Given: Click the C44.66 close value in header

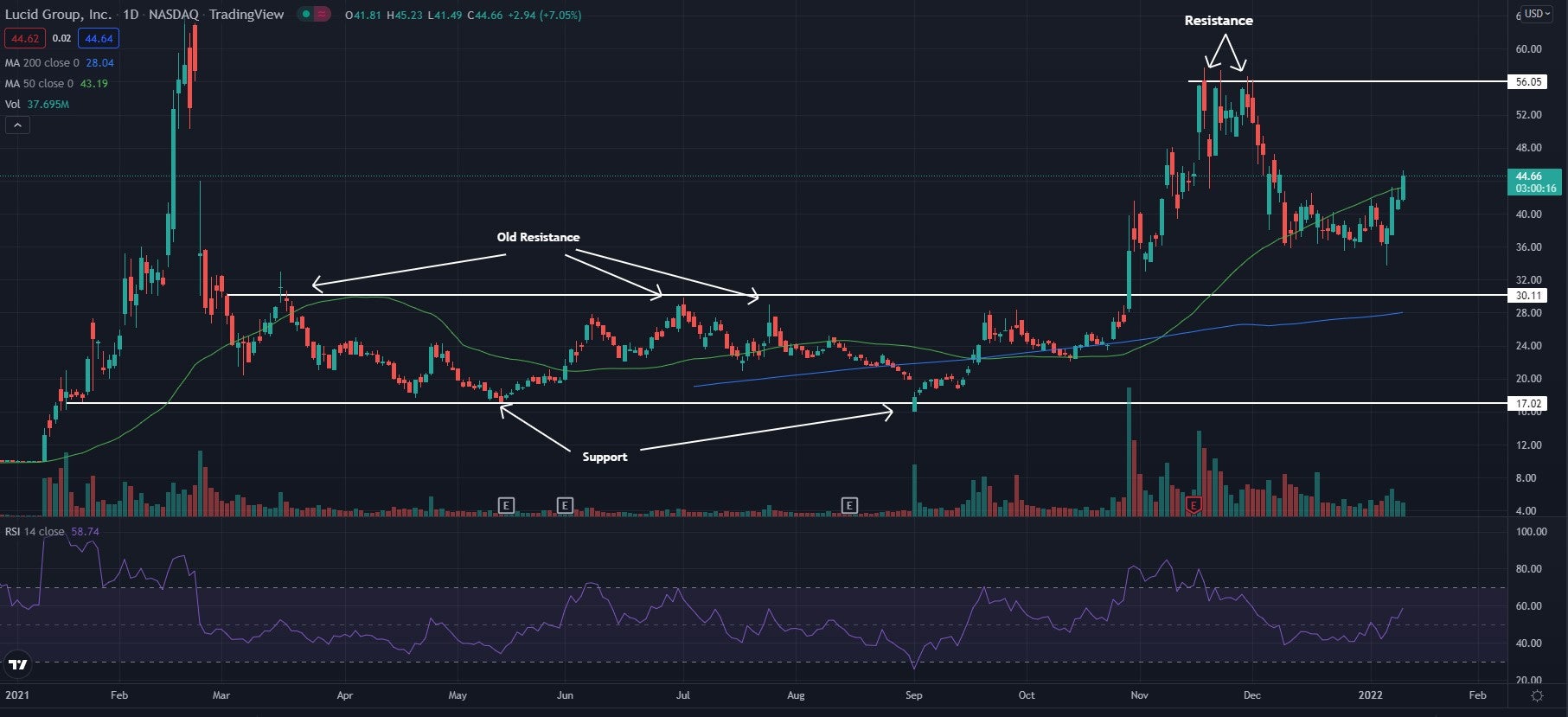Looking at the screenshot, I should pyautogui.click(x=484, y=16).
